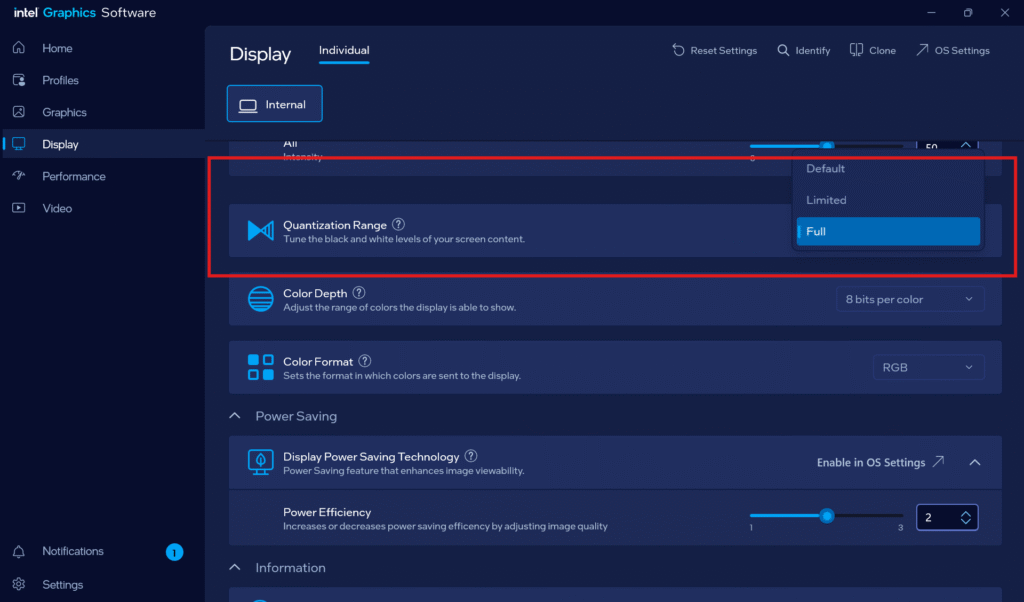Click the Power Efficiency slider handle
The image size is (1024, 602).
[827, 516]
